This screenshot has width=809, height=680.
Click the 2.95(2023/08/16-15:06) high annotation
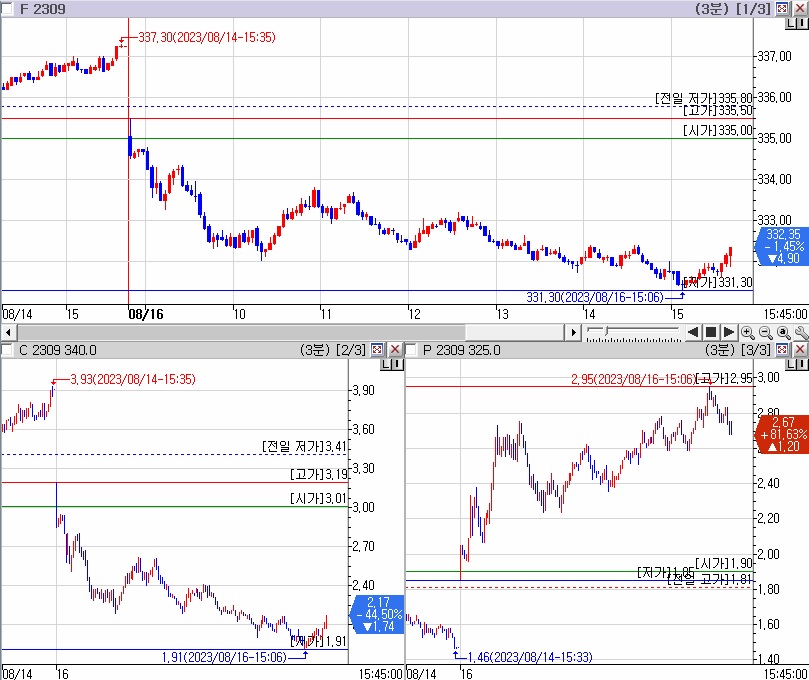tap(633, 379)
